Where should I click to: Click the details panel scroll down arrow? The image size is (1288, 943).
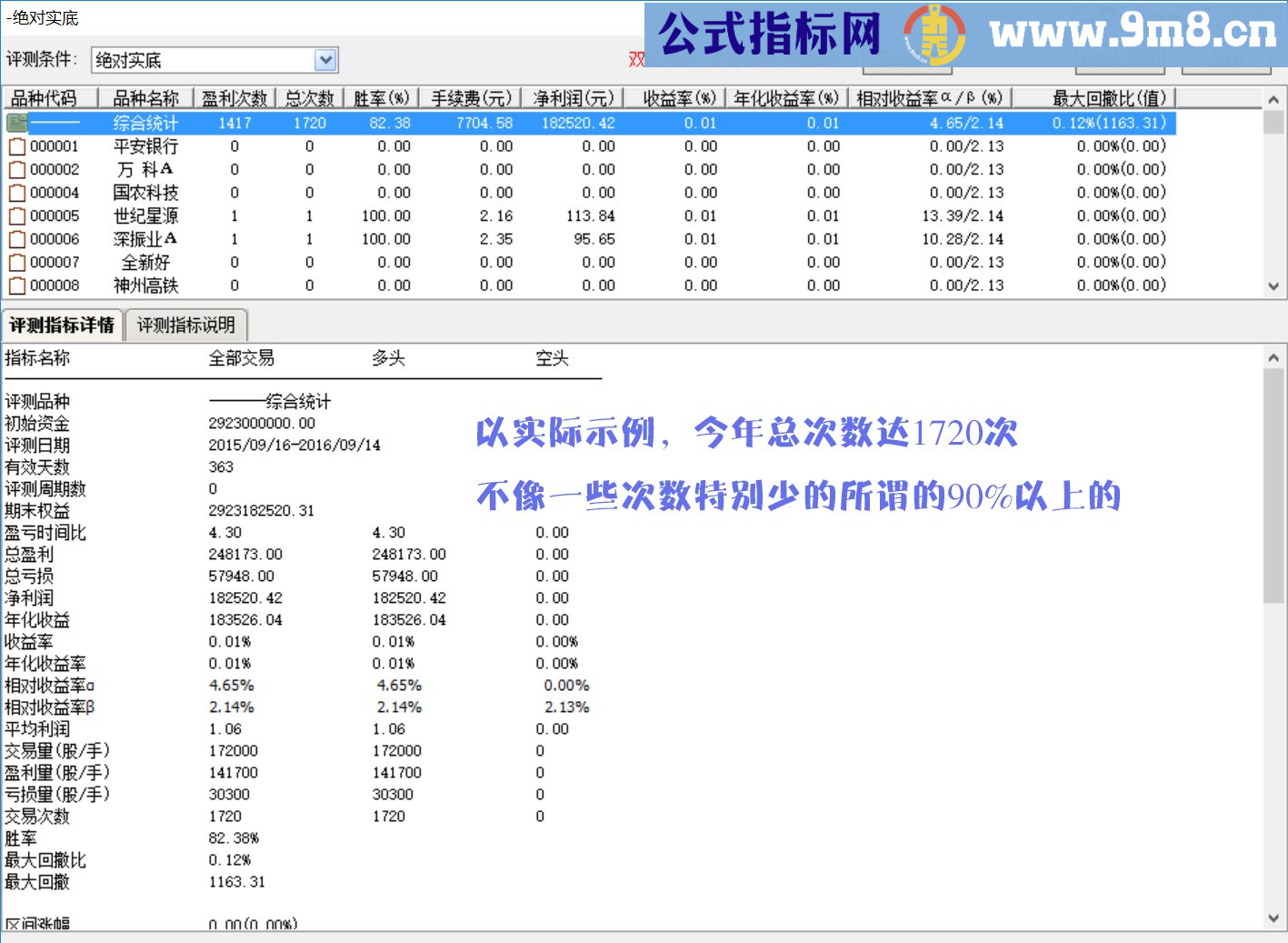tap(1273, 918)
